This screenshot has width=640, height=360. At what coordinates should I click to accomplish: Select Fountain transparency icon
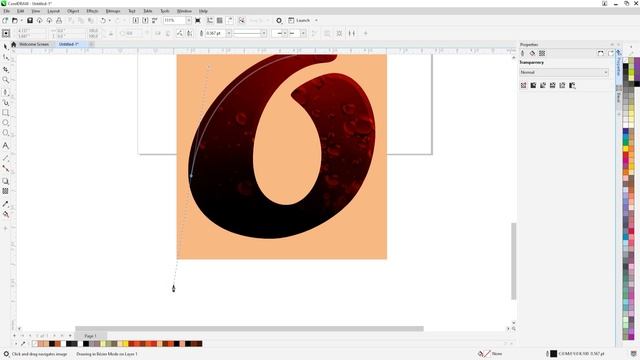click(543, 85)
